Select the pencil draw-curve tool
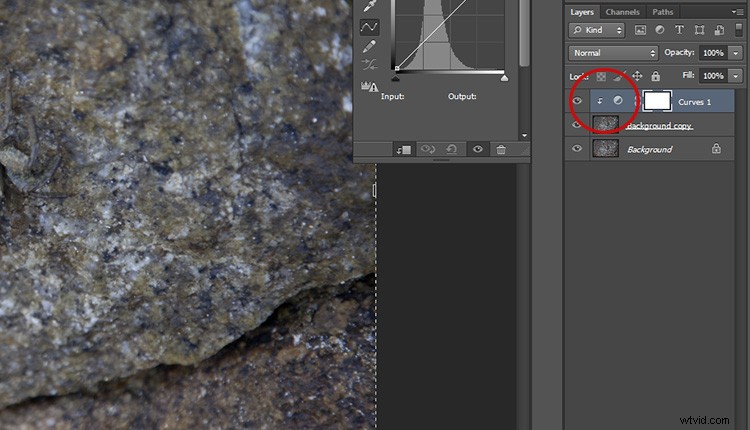Image resolution: width=750 pixels, height=430 pixels. pos(369,46)
